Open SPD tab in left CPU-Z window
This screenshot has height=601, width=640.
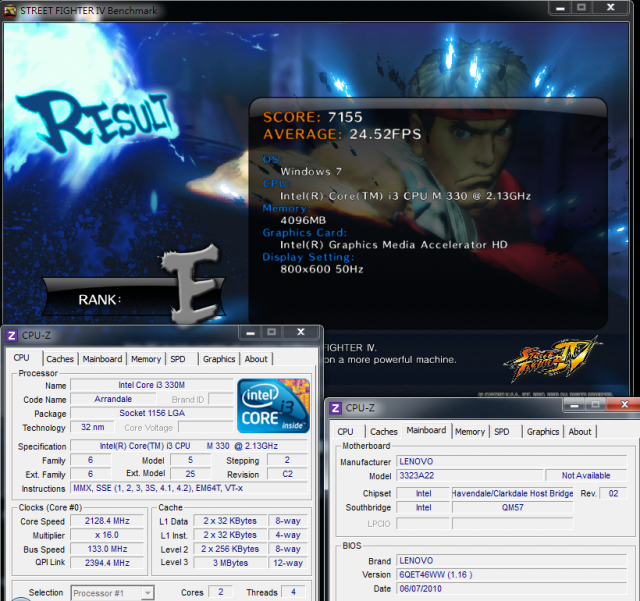tap(178, 359)
